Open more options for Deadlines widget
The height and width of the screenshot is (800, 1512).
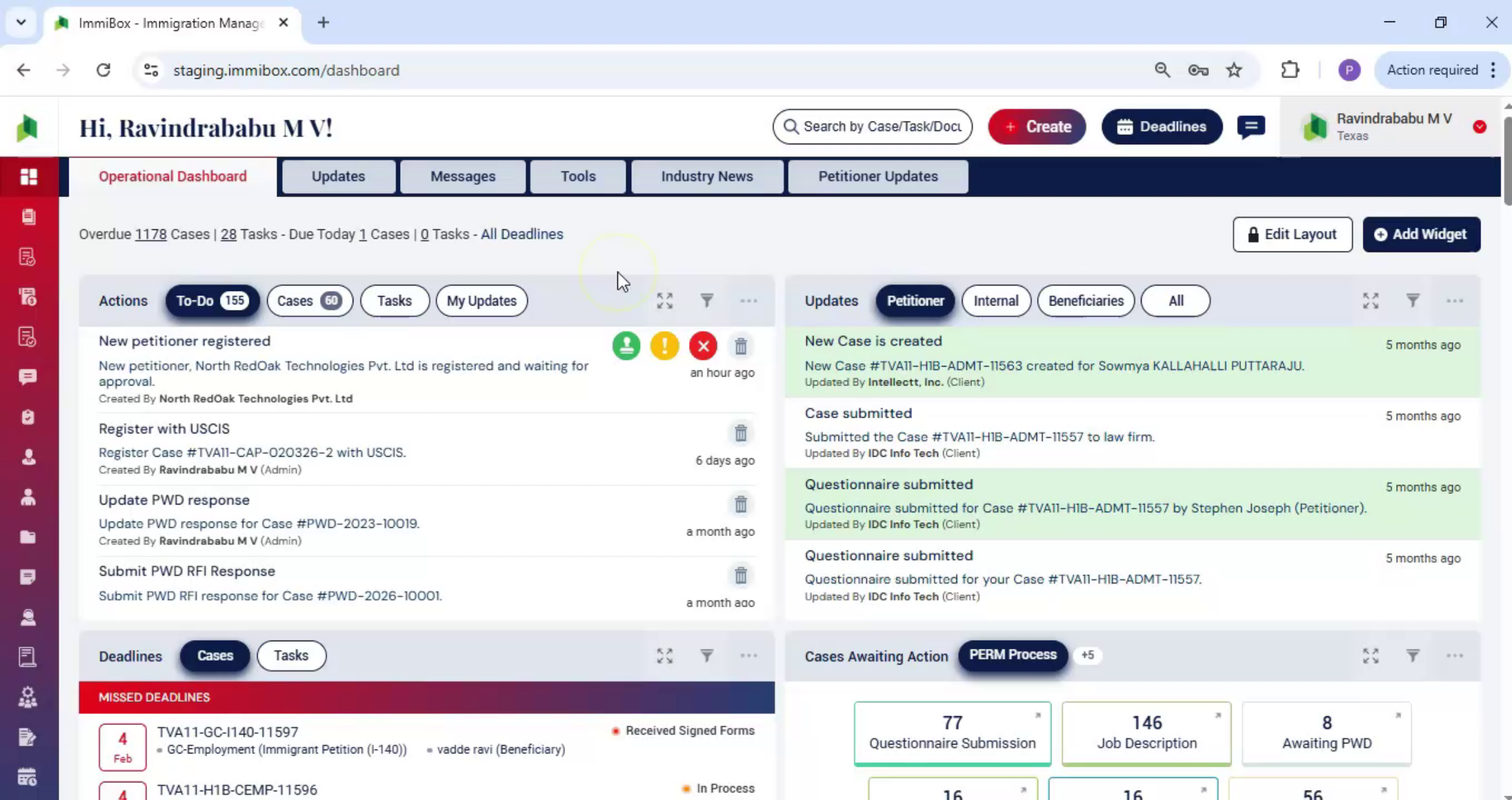pyautogui.click(x=748, y=656)
